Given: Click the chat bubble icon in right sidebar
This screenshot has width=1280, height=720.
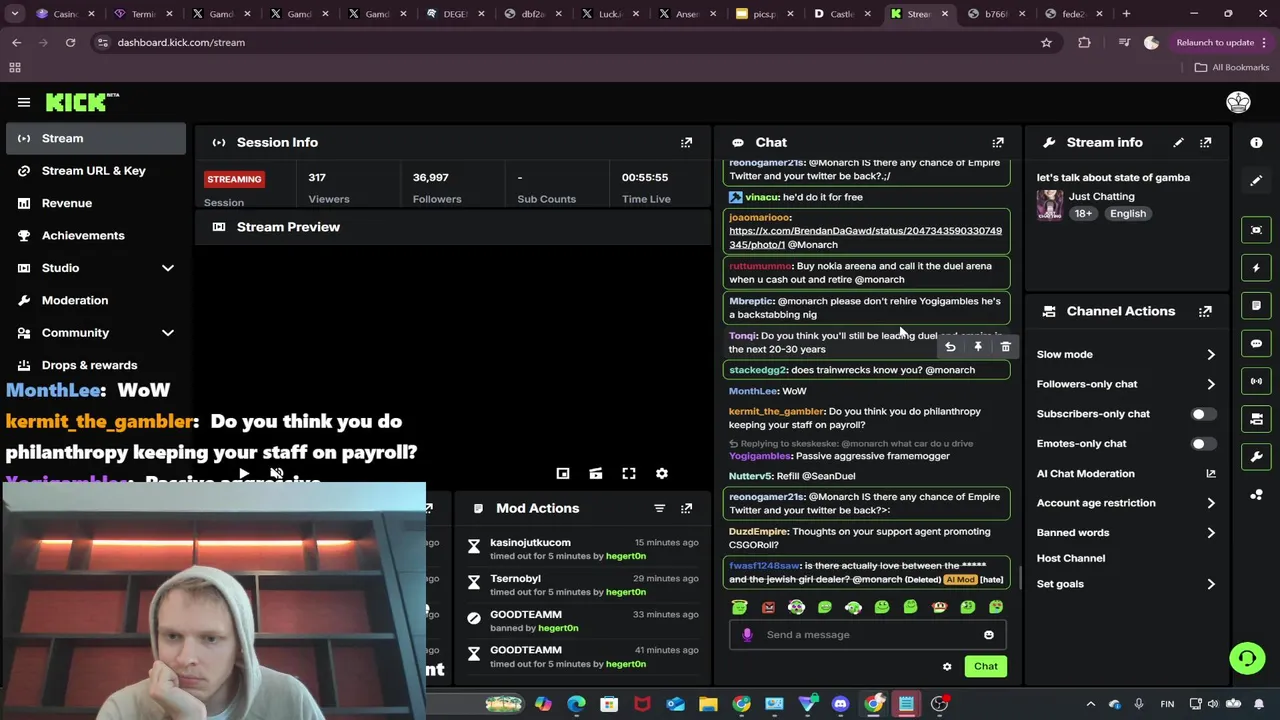Looking at the screenshot, I should tap(1256, 343).
